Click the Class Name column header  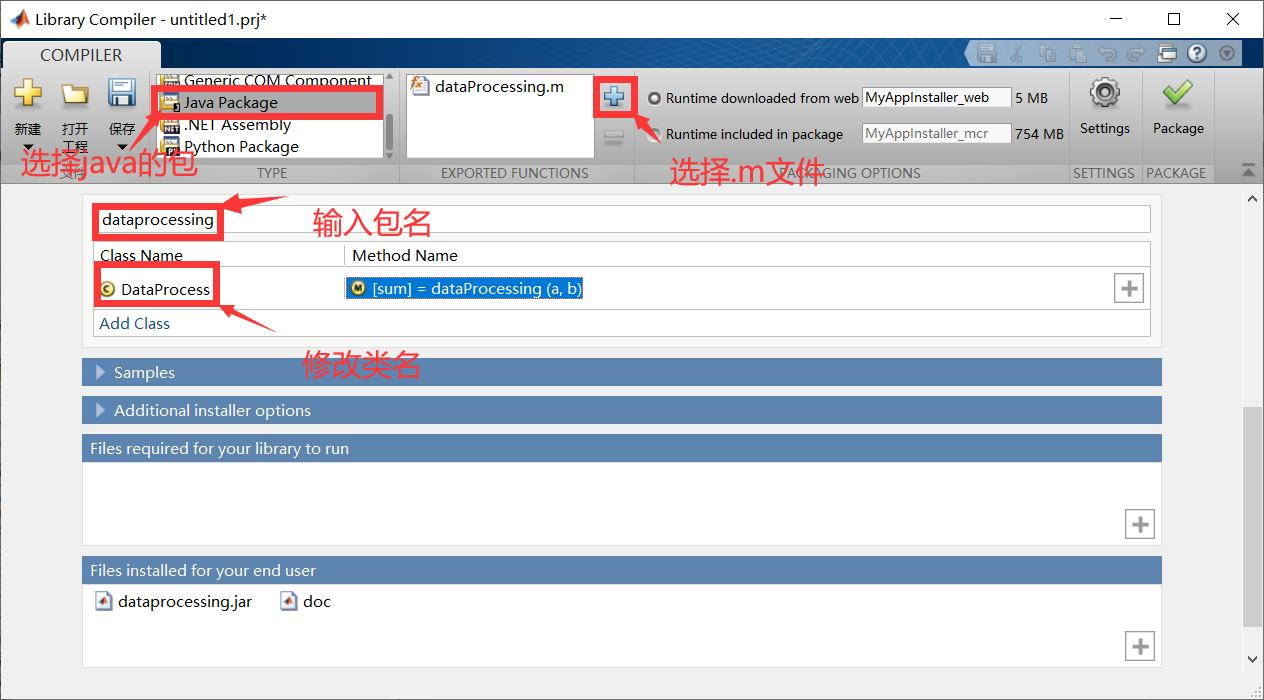(x=141, y=255)
